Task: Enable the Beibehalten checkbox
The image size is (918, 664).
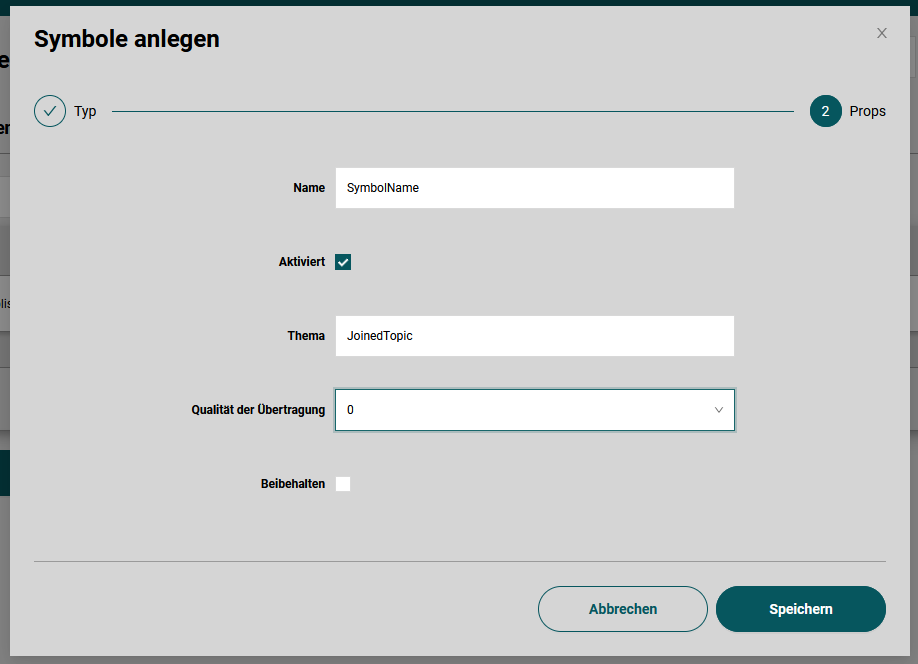Action: click(343, 484)
